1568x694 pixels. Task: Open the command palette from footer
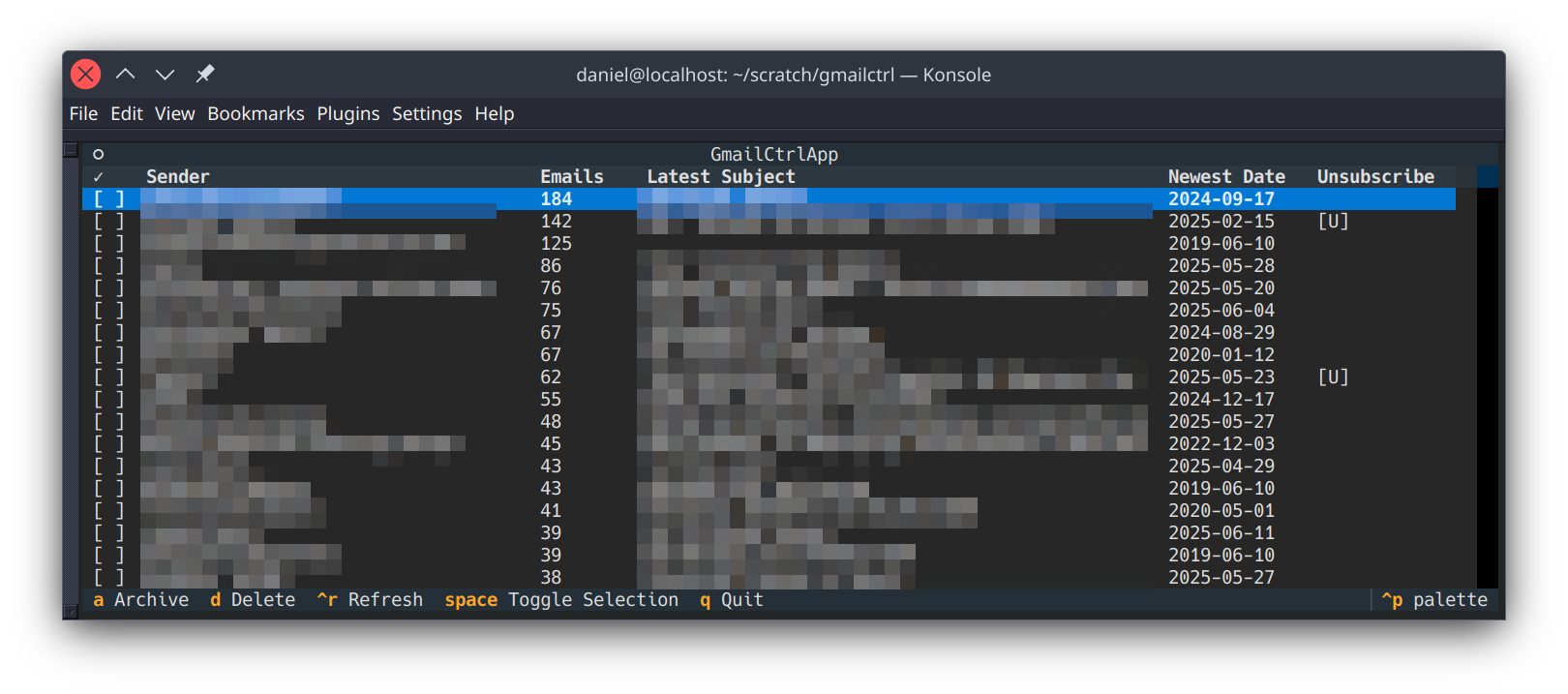tap(1434, 600)
